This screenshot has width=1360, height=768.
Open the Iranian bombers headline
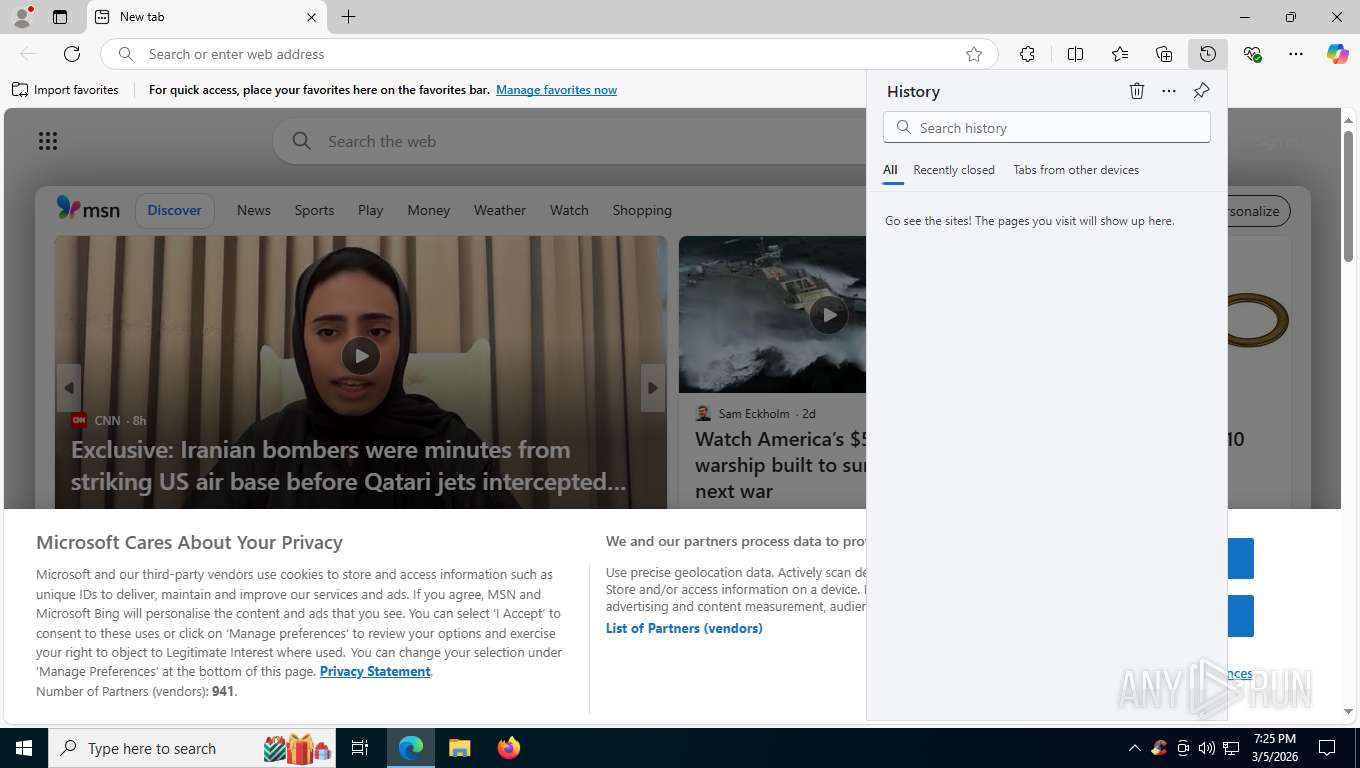click(x=349, y=465)
